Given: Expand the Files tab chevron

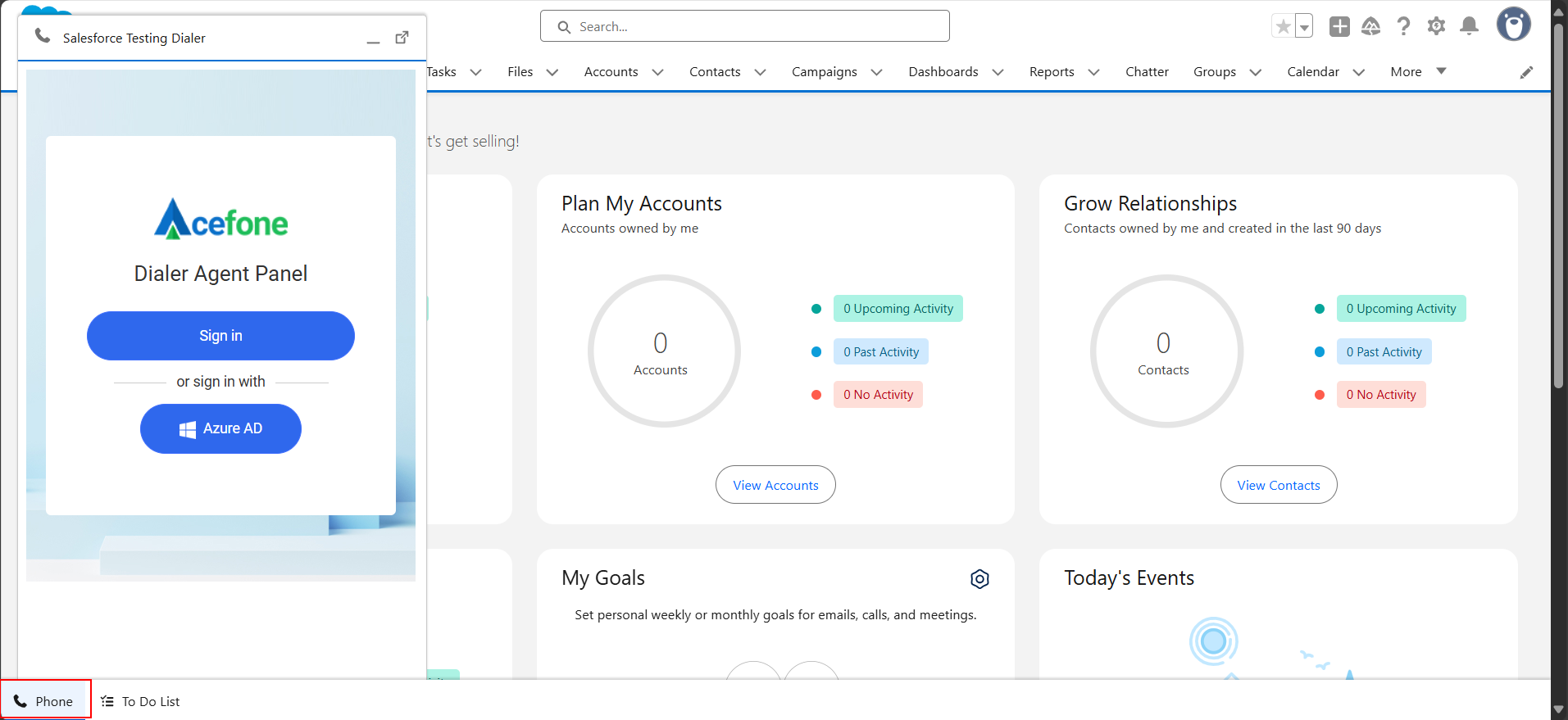Looking at the screenshot, I should coord(552,72).
